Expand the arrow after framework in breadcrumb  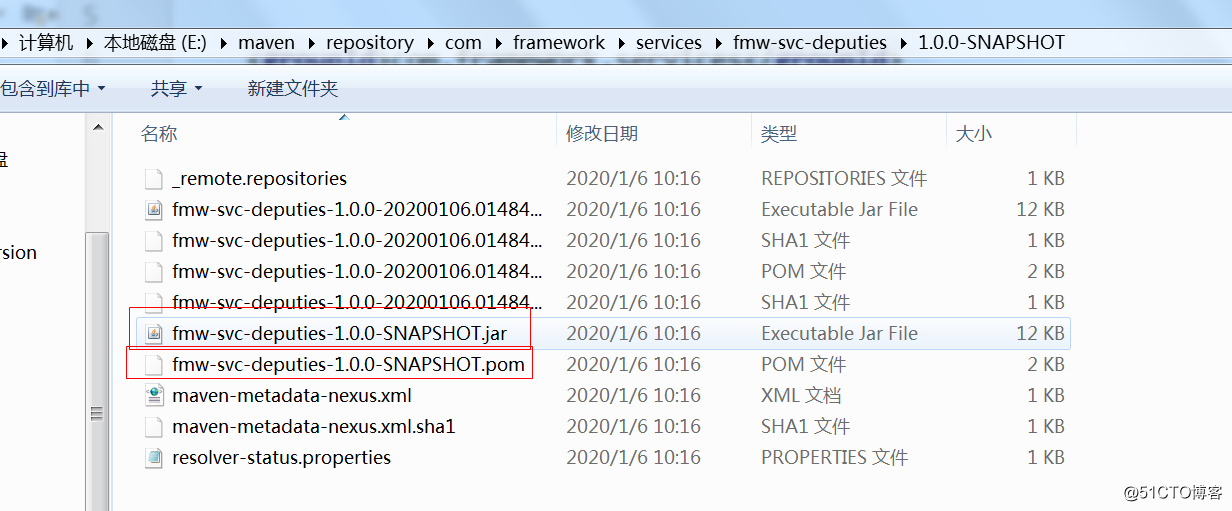[x=620, y=43]
